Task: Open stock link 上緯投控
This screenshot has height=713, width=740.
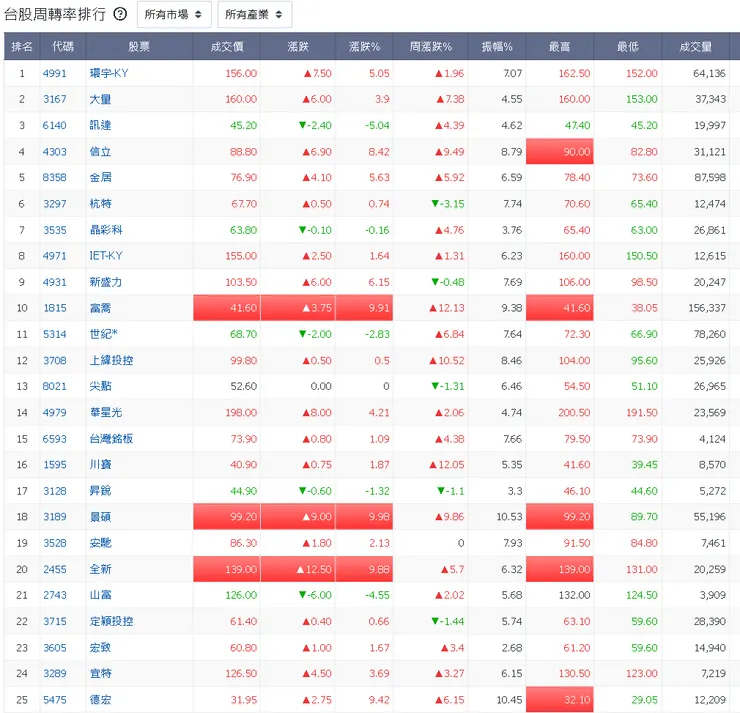Action: tap(111, 361)
